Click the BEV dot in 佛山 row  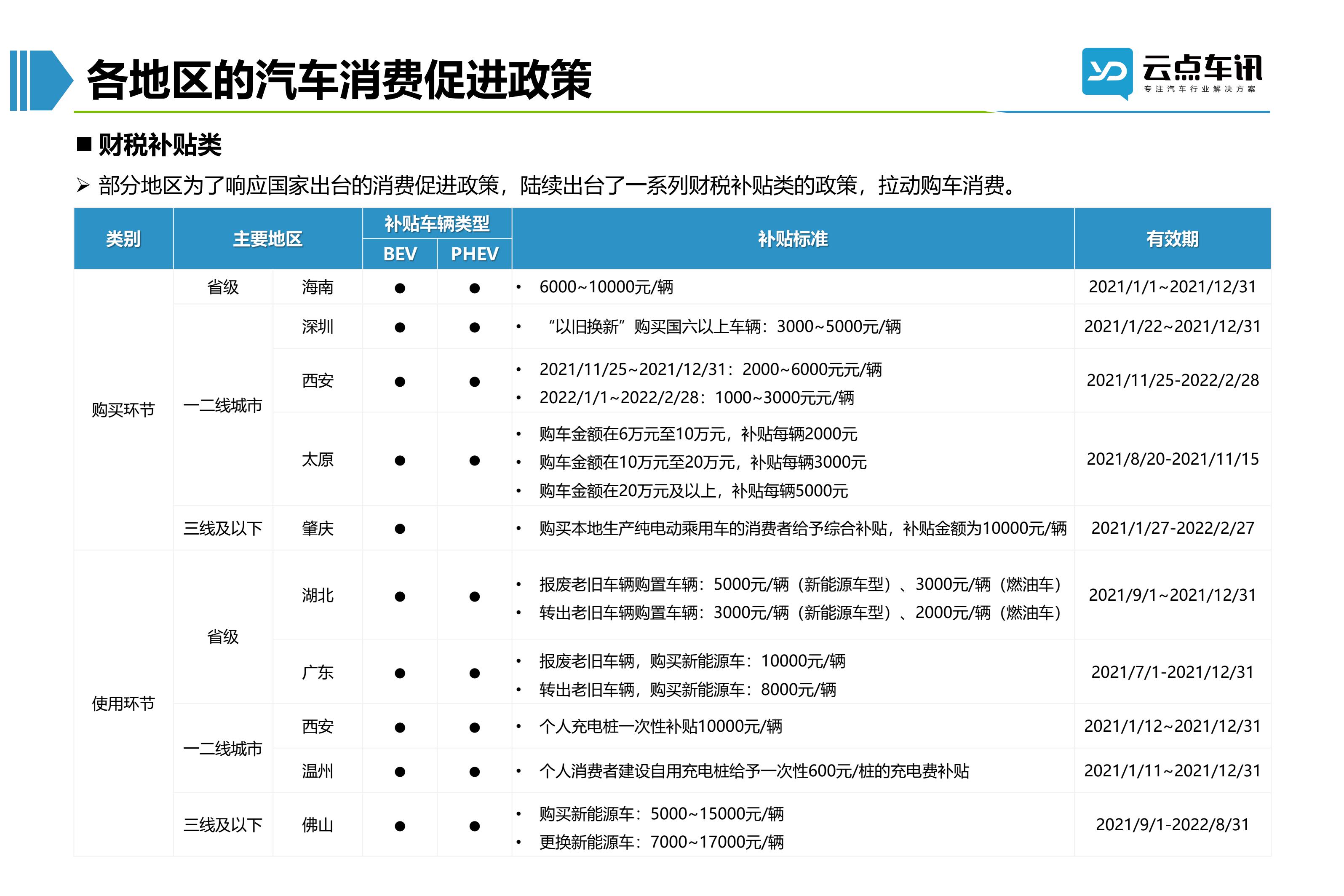point(400,826)
